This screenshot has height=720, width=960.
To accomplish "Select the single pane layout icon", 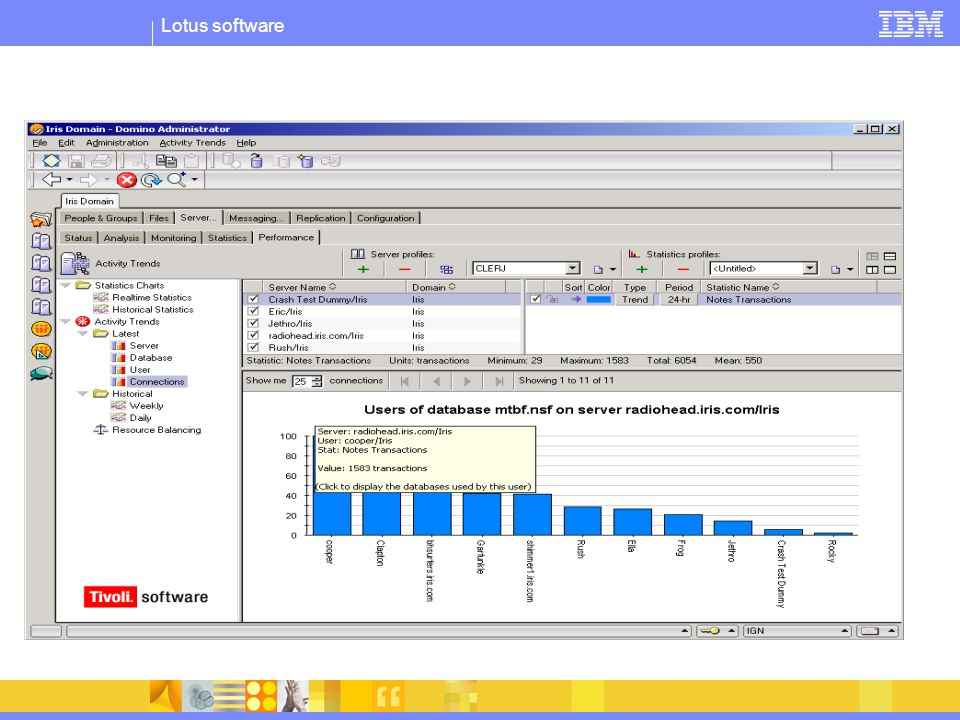I will (x=890, y=270).
